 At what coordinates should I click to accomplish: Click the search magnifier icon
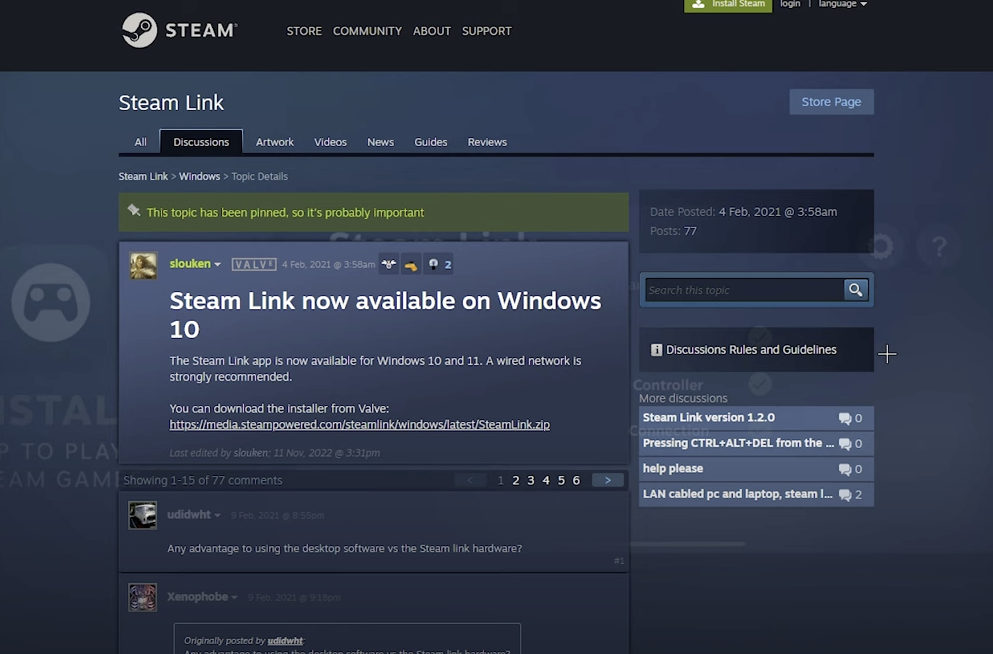(x=856, y=290)
